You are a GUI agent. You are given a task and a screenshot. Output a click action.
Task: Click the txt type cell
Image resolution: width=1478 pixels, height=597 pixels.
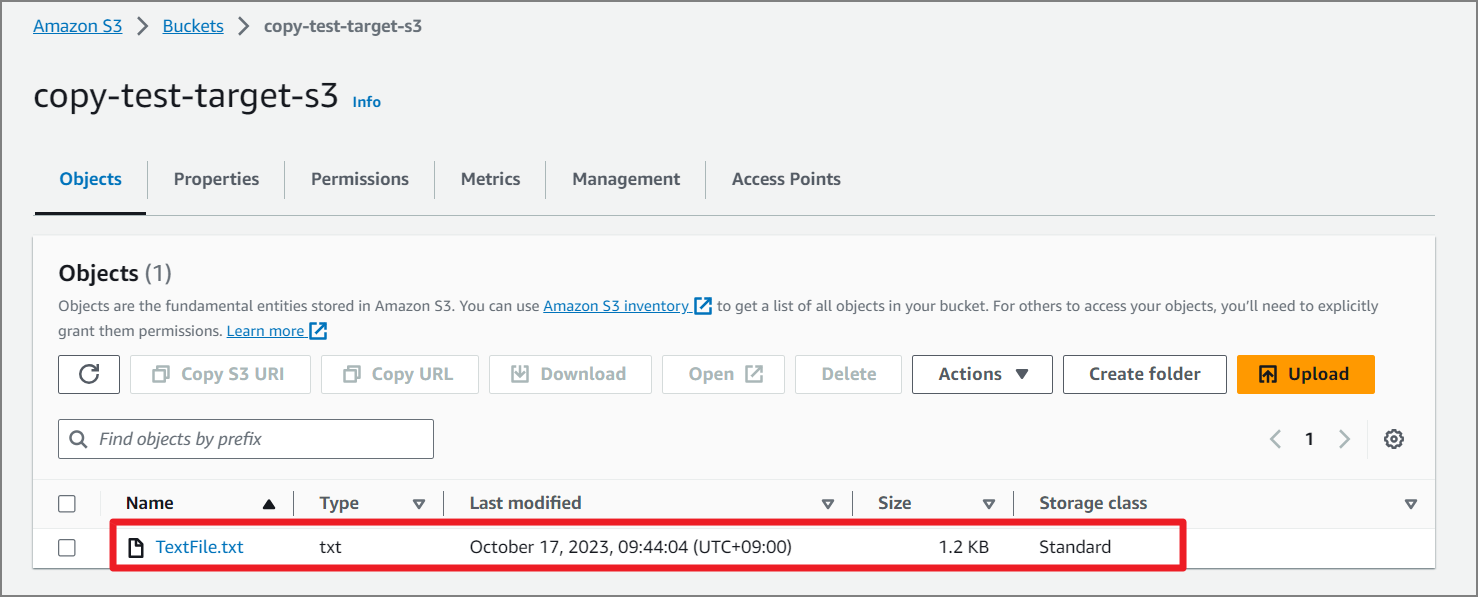(x=331, y=547)
